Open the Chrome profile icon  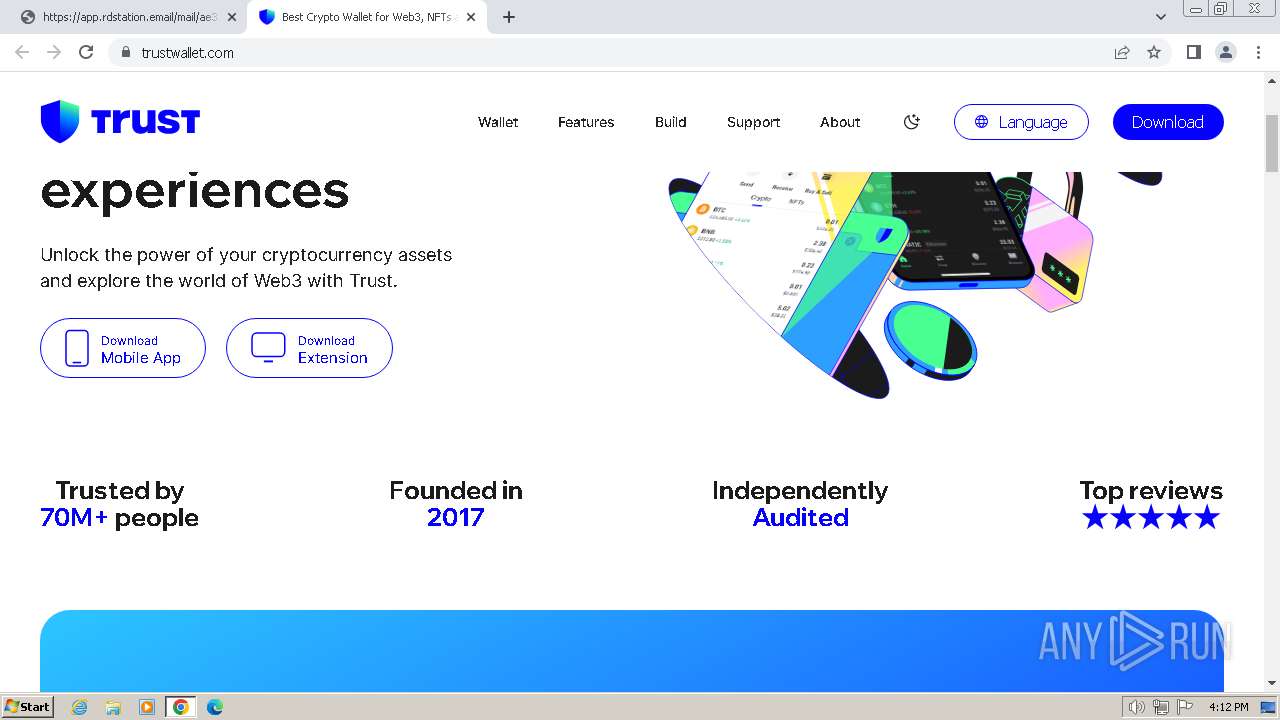pos(1226,52)
